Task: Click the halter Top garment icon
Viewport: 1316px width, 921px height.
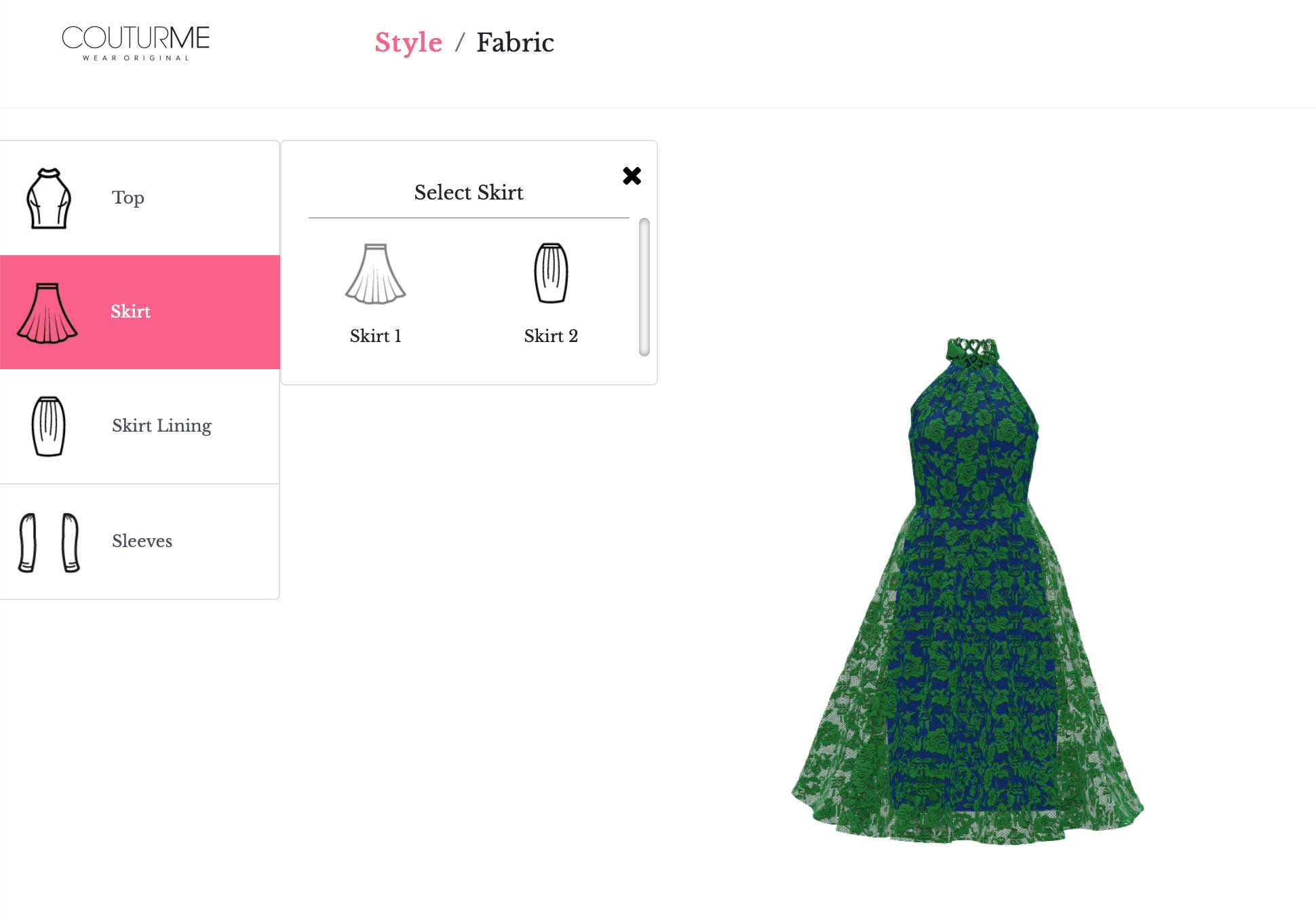Action: 49,198
